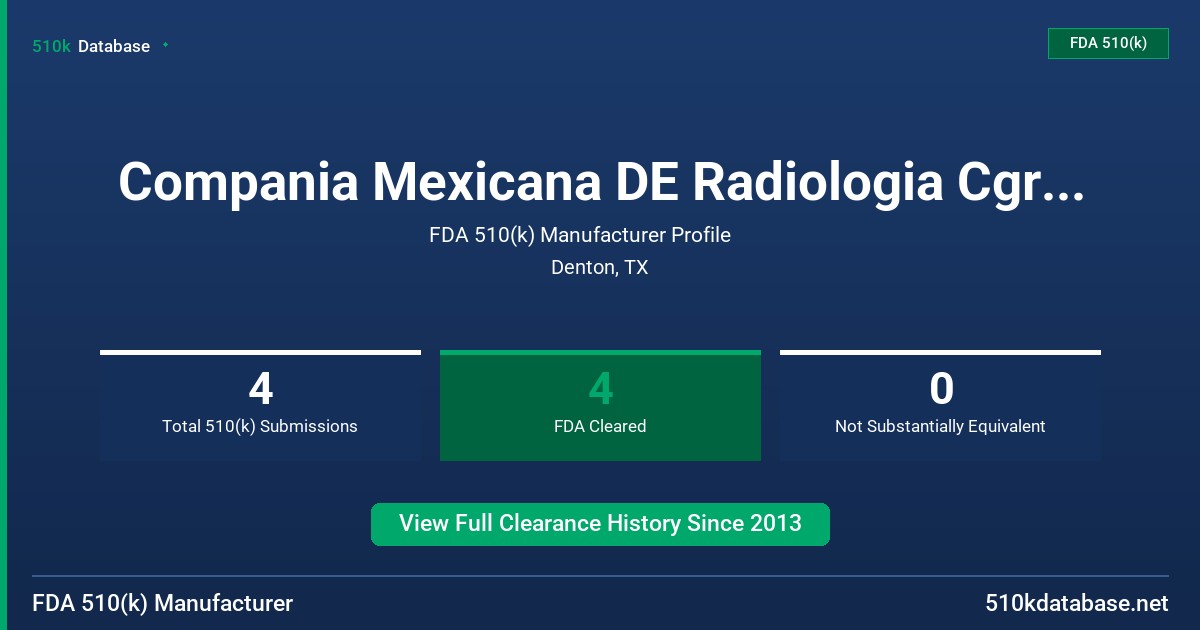Visit 510kdatabase.net footer link
The image size is (1200, 630).
coord(1076,603)
